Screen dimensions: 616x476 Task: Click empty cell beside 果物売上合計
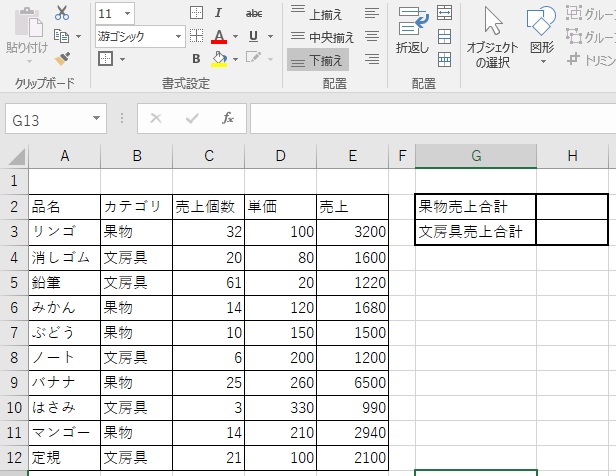click(572, 207)
